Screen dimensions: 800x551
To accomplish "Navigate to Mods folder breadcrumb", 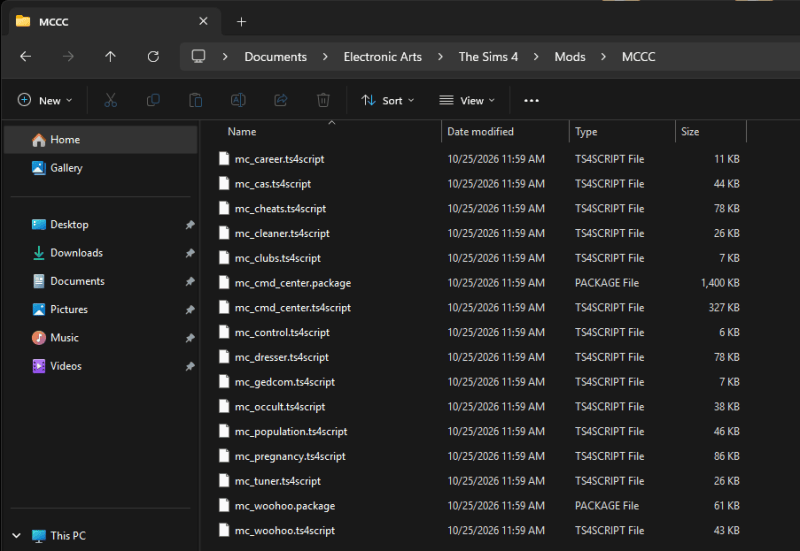I will point(570,57).
